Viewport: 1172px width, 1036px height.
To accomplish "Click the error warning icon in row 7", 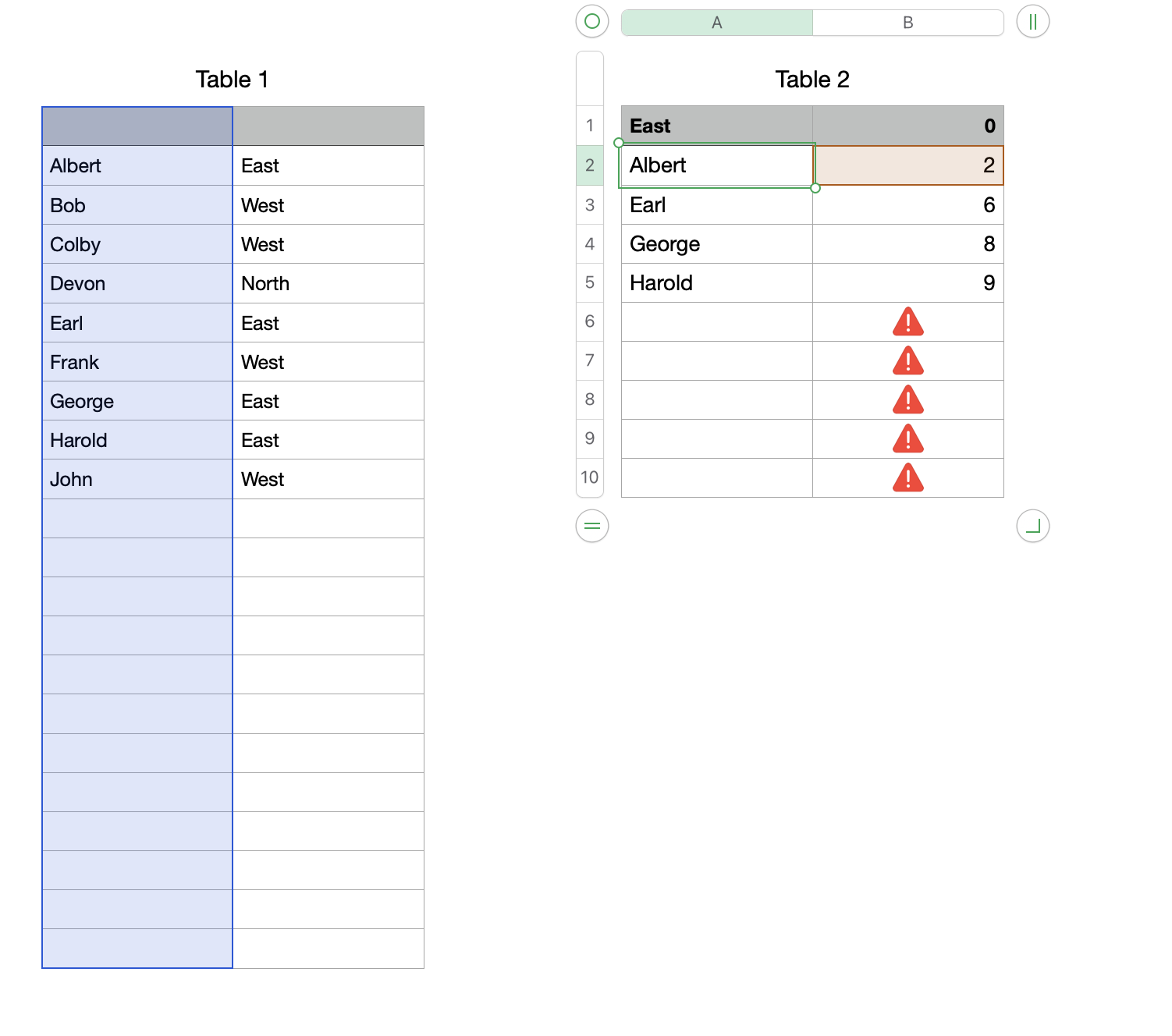I will [x=907, y=361].
